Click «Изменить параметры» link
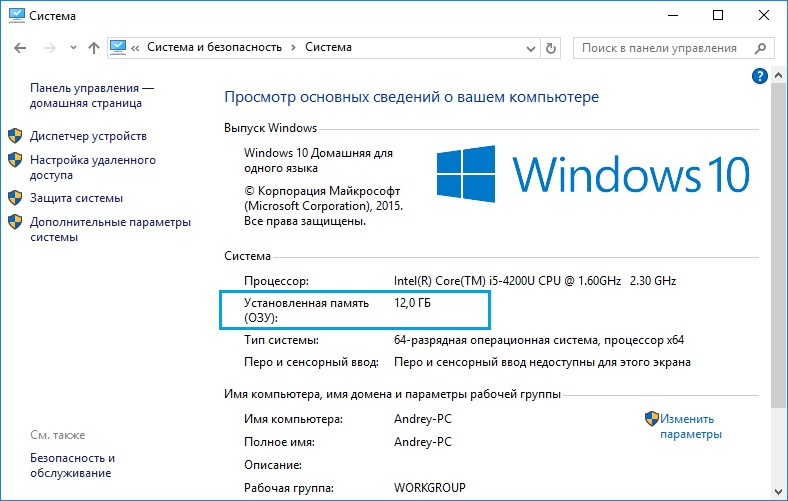 (x=691, y=426)
